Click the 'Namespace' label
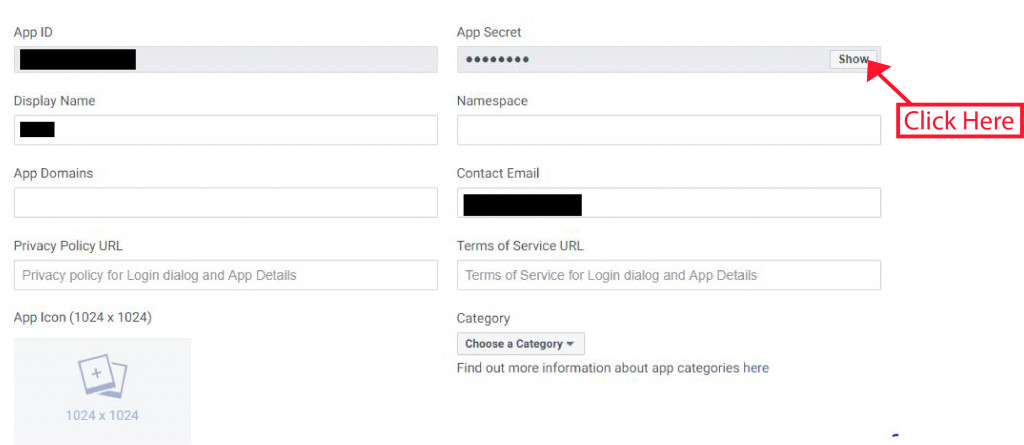 tap(492, 101)
